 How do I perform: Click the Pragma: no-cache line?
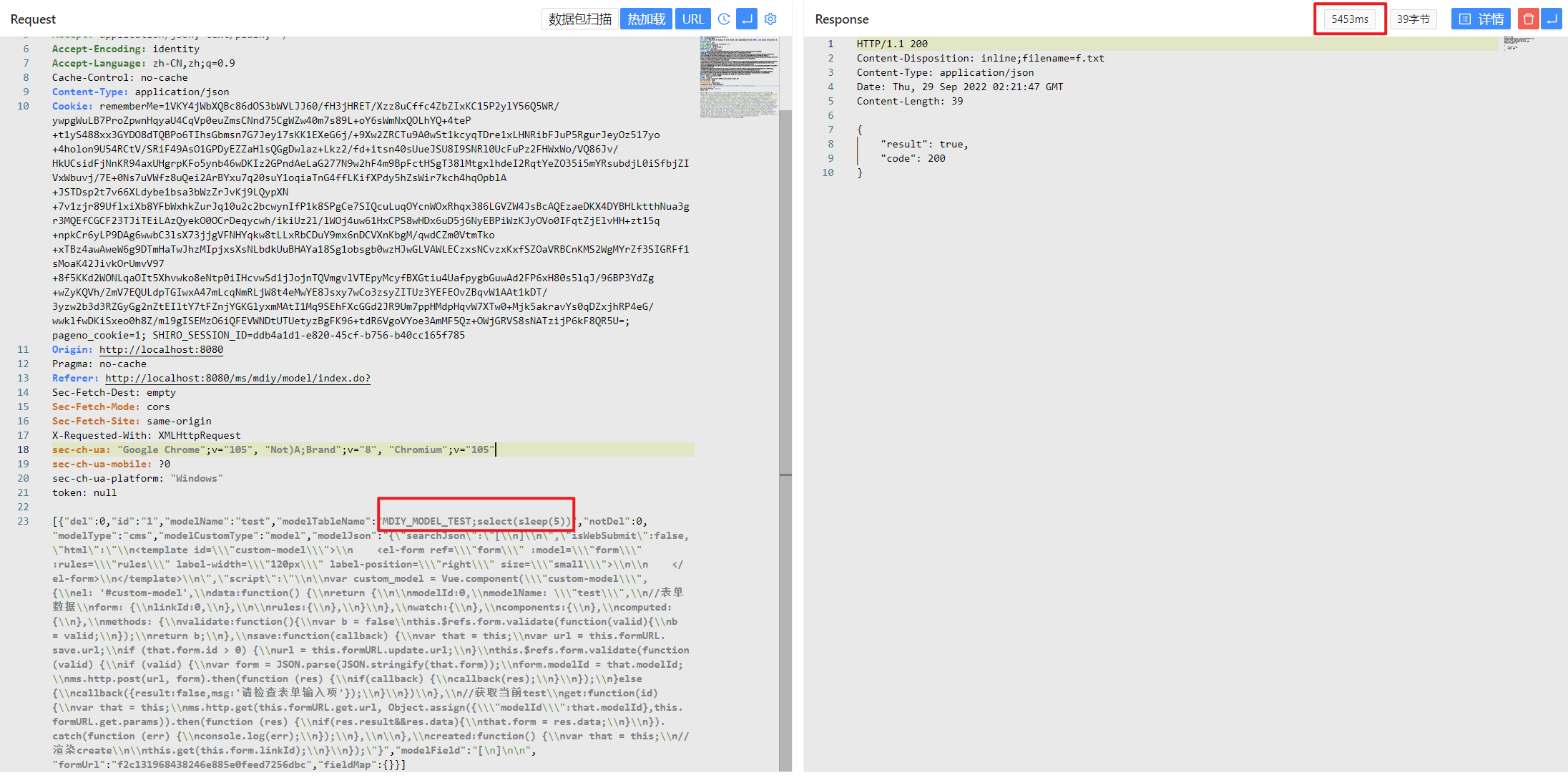click(x=99, y=364)
